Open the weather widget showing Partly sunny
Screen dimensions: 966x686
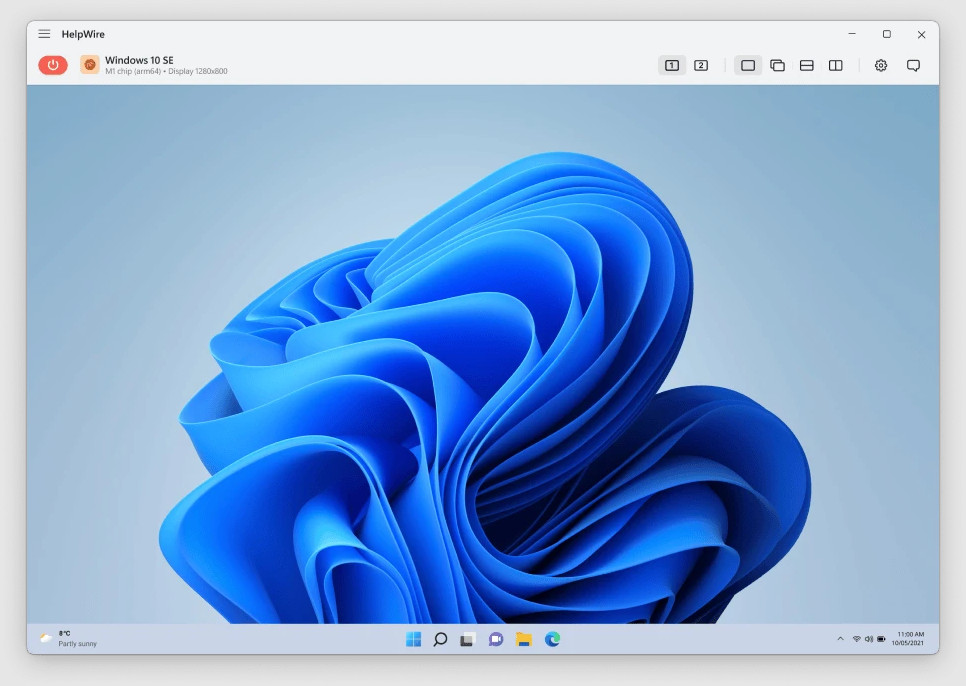69,639
